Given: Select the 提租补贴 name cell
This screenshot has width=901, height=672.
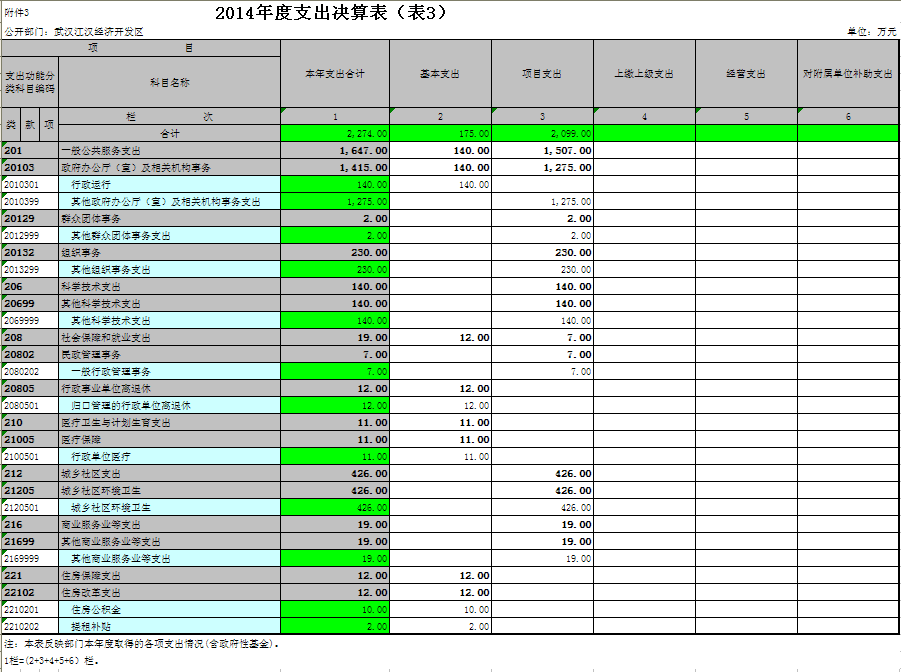Looking at the screenshot, I should tap(170, 626).
